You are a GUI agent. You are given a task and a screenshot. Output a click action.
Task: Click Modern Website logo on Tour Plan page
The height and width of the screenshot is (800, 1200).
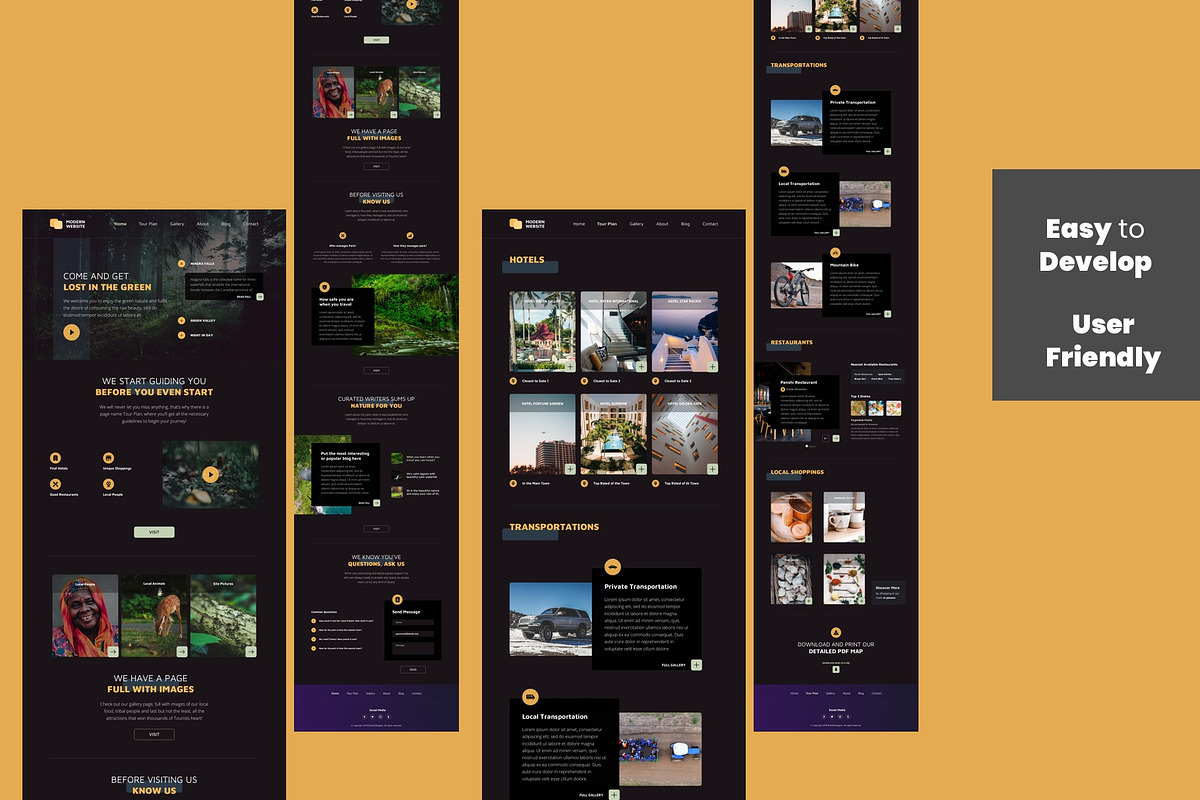[528, 224]
